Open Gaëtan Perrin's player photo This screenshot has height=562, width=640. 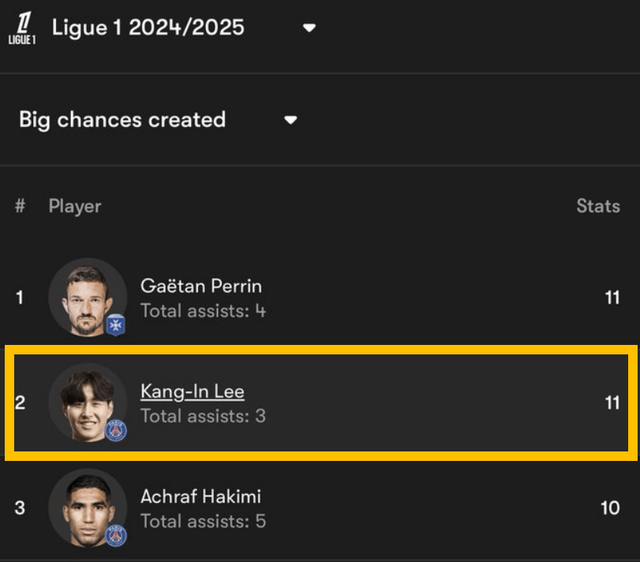coord(85,296)
